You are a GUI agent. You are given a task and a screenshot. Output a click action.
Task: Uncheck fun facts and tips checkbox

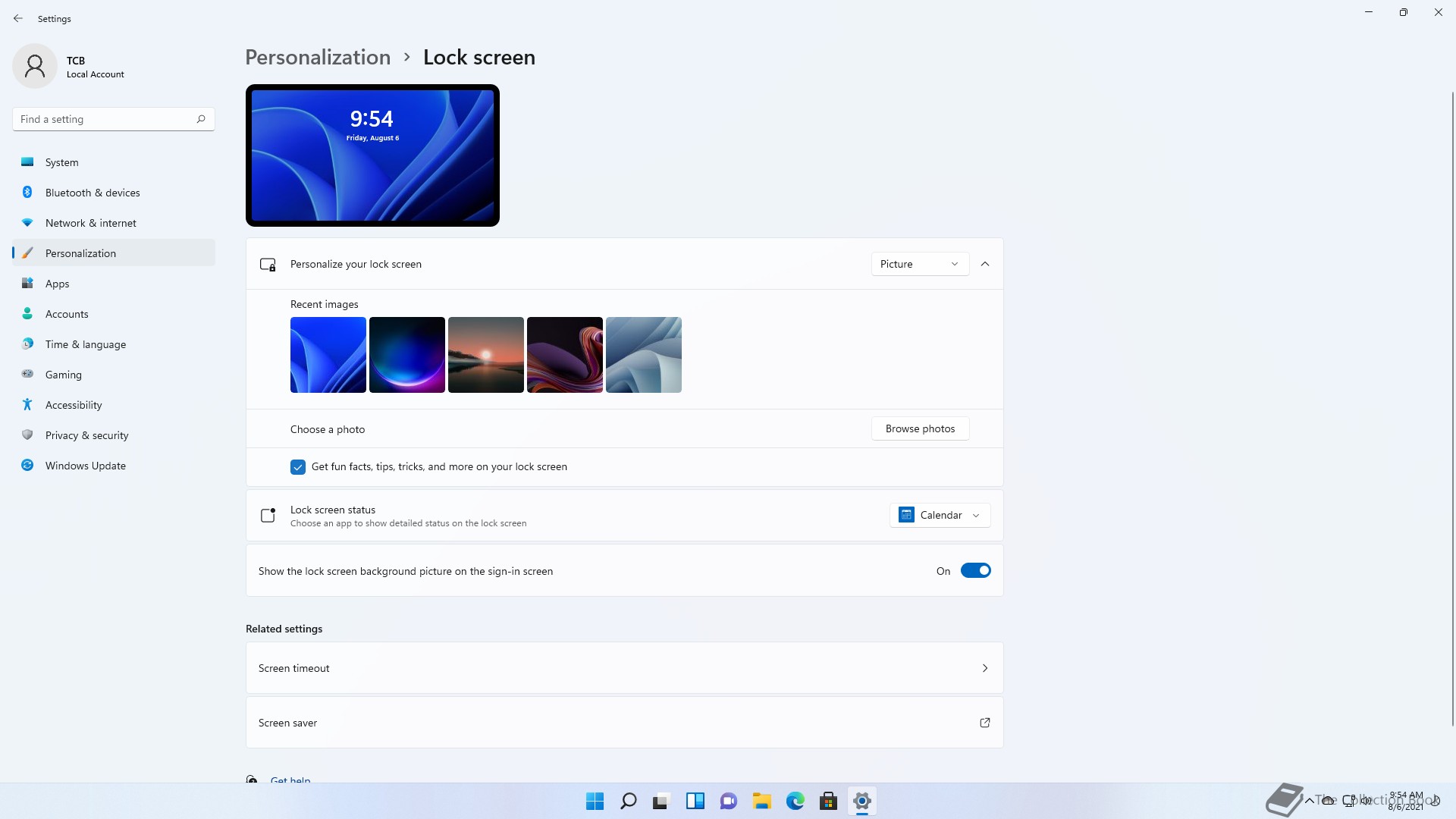click(298, 467)
